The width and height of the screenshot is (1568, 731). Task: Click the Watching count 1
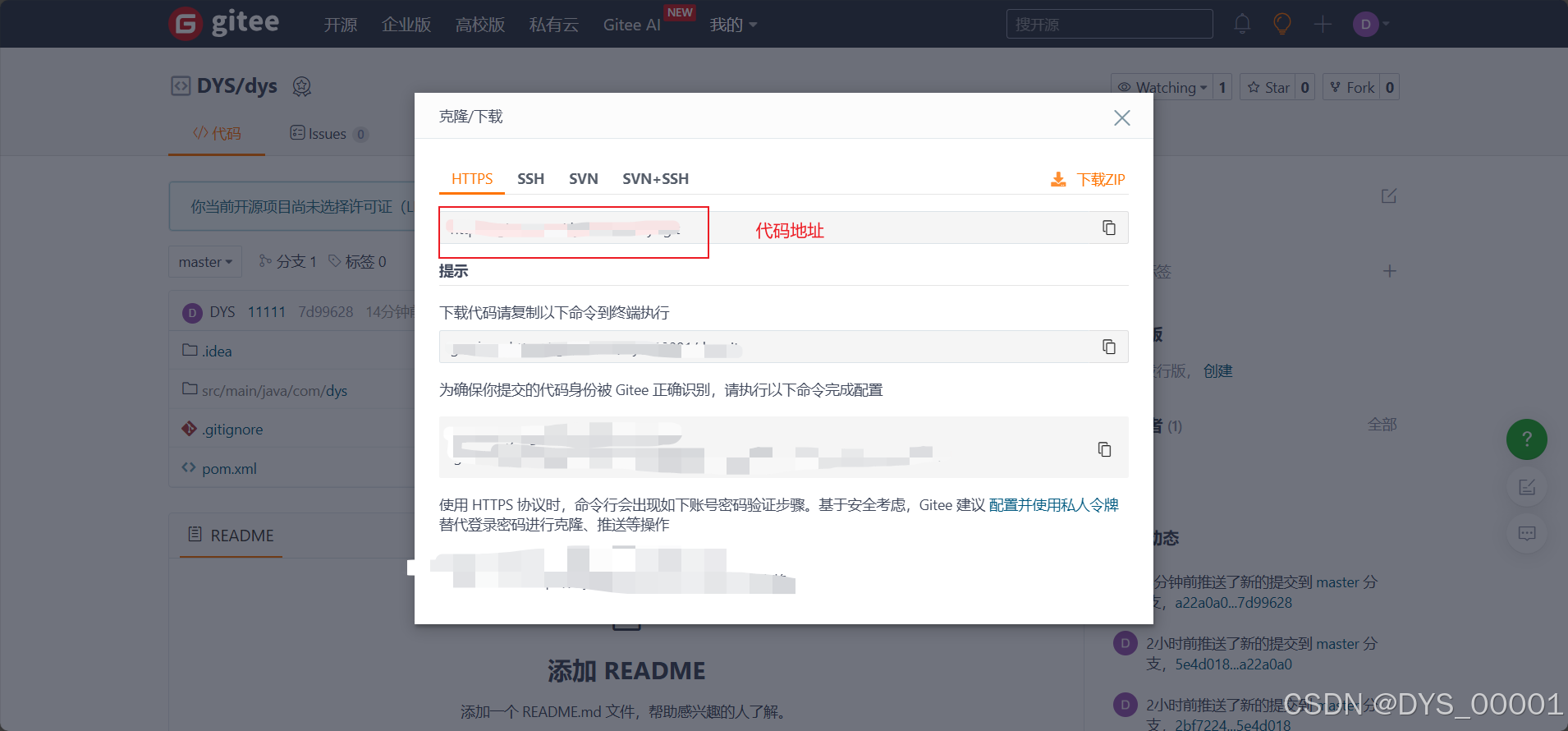pos(1222,87)
